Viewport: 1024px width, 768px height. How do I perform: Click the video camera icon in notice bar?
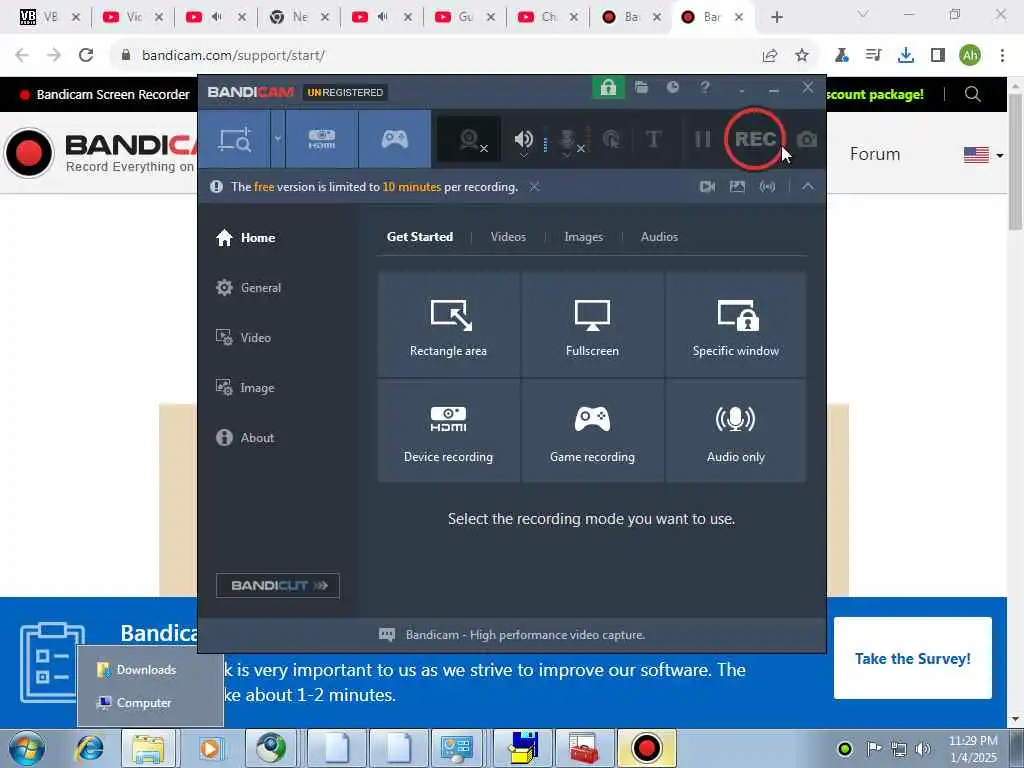pyautogui.click(x=707, y=187)
